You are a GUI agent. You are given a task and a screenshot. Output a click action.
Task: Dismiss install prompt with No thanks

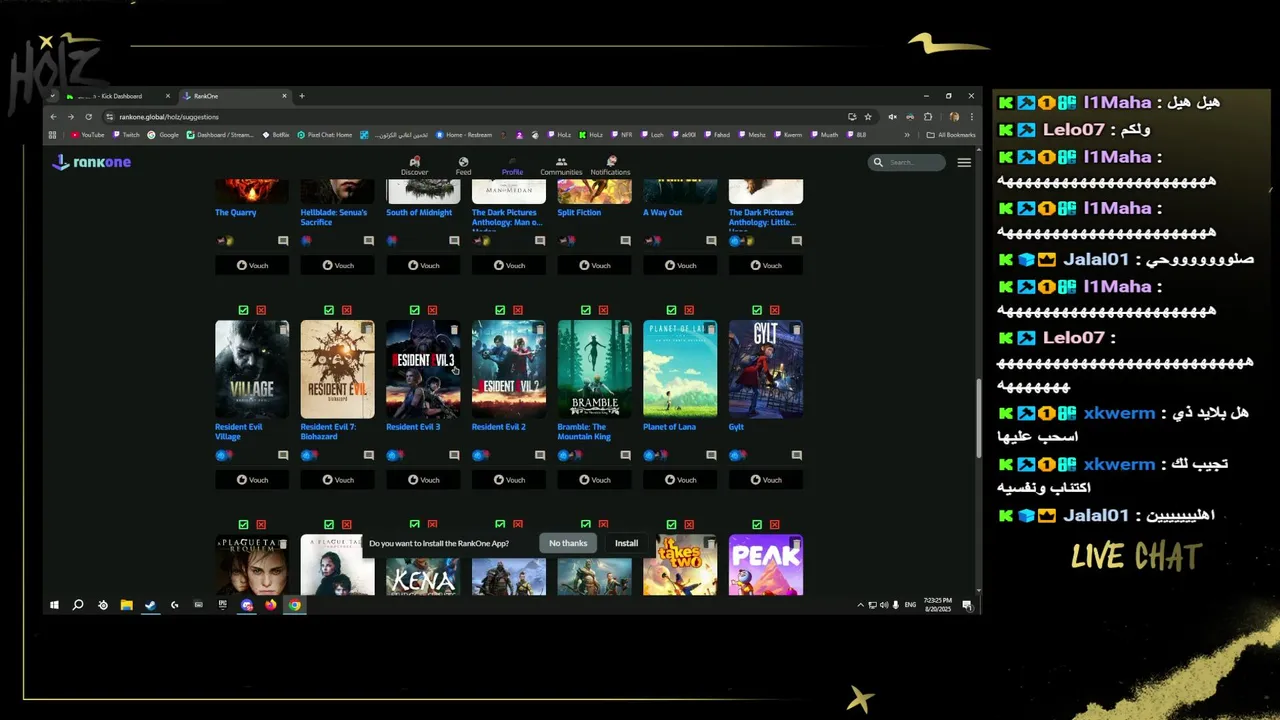pos(568,543)
